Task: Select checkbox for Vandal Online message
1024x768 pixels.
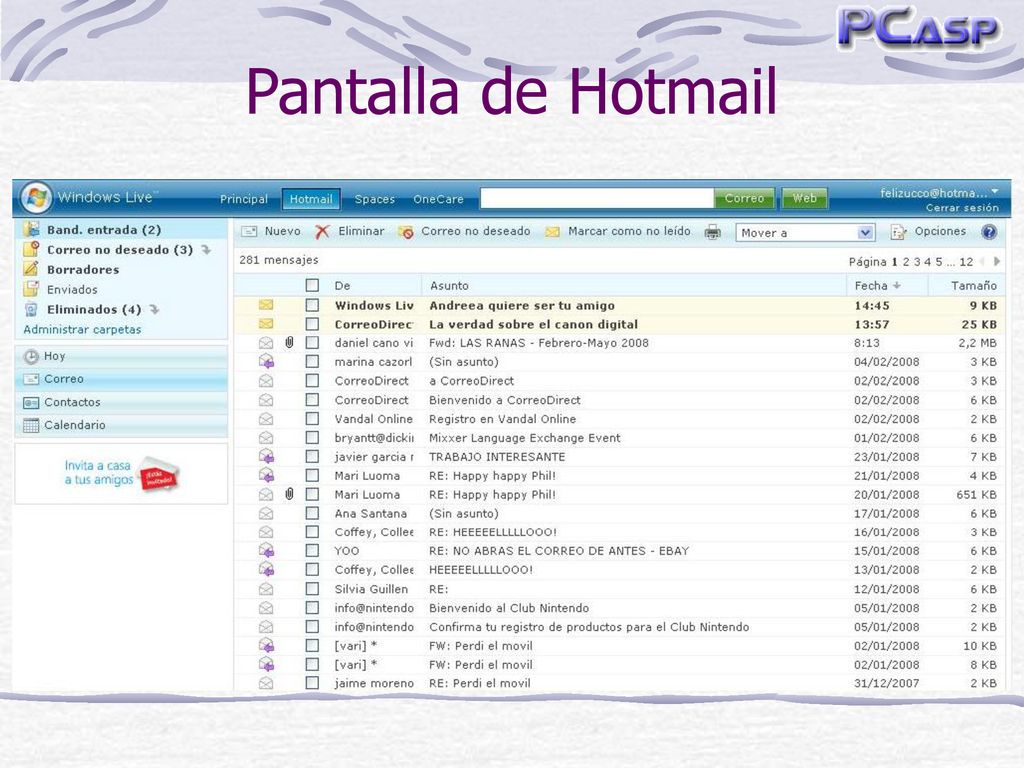Action: click(312, 419)
